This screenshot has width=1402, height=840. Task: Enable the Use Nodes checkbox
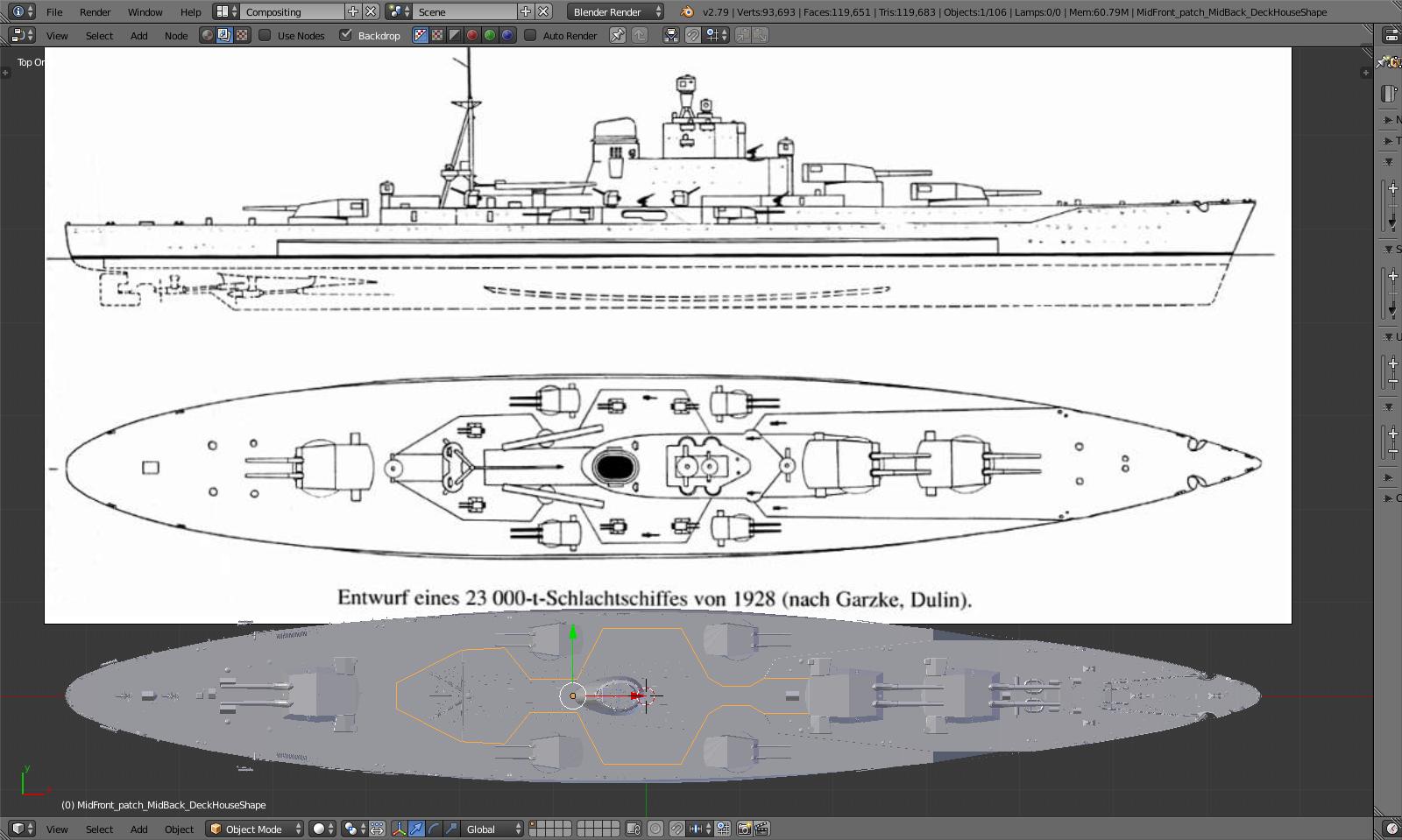tap(265, 35)
